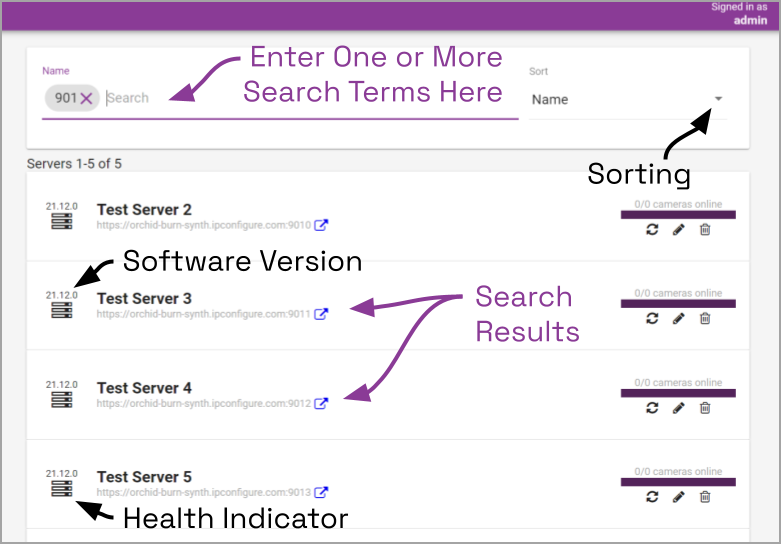Refresh Test Server 3
Screen dimensions: 781x544
click(652, 319)
